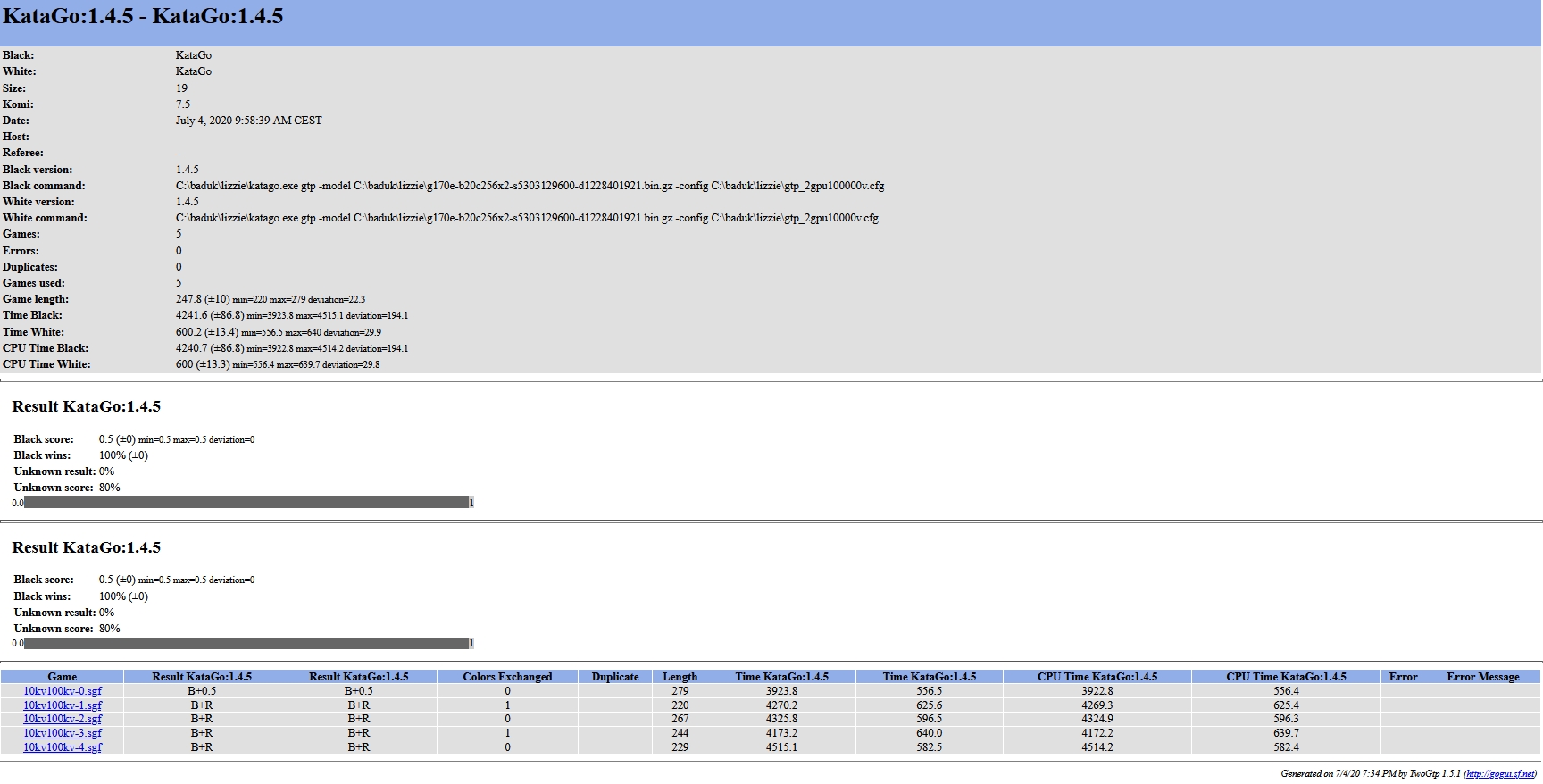
Task: Click the 'Error Message' column header
Action: 1483,677
